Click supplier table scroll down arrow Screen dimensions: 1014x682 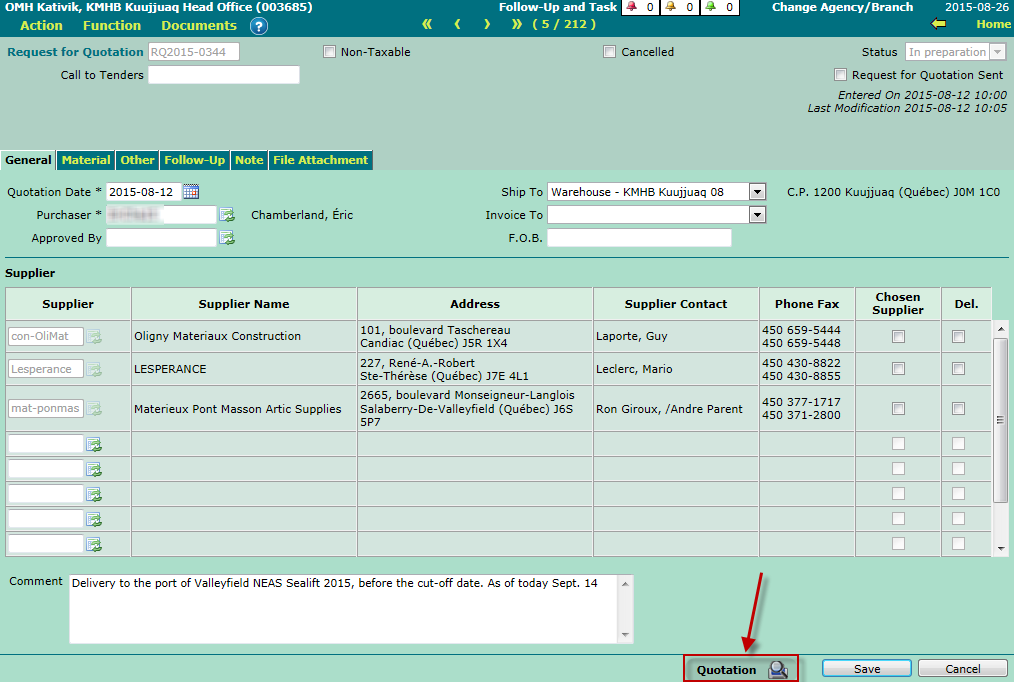click(1000, 548)
